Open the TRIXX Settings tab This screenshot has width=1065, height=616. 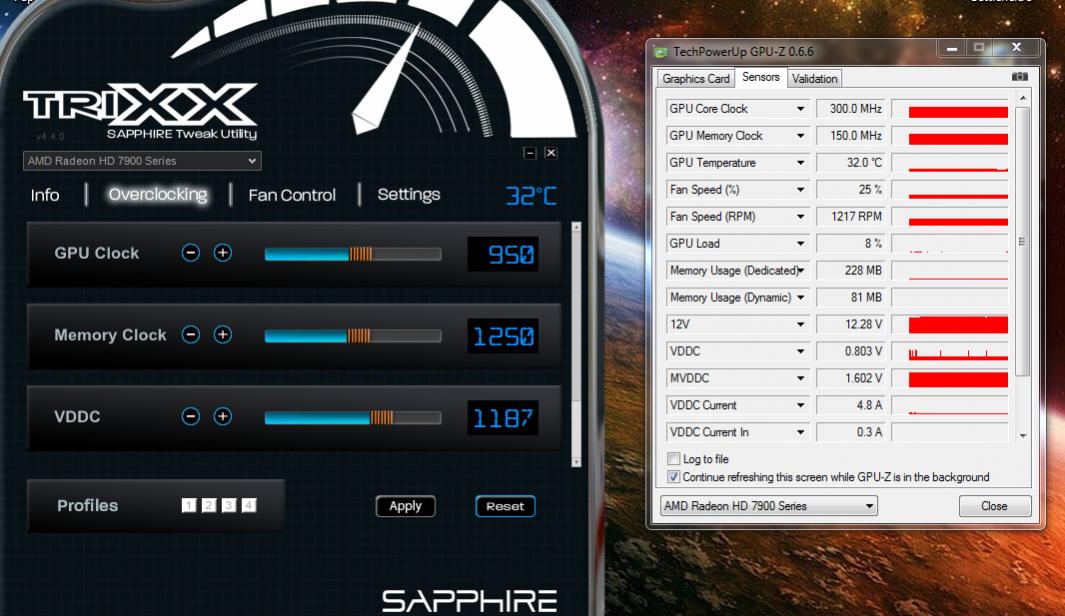(409, 194)
